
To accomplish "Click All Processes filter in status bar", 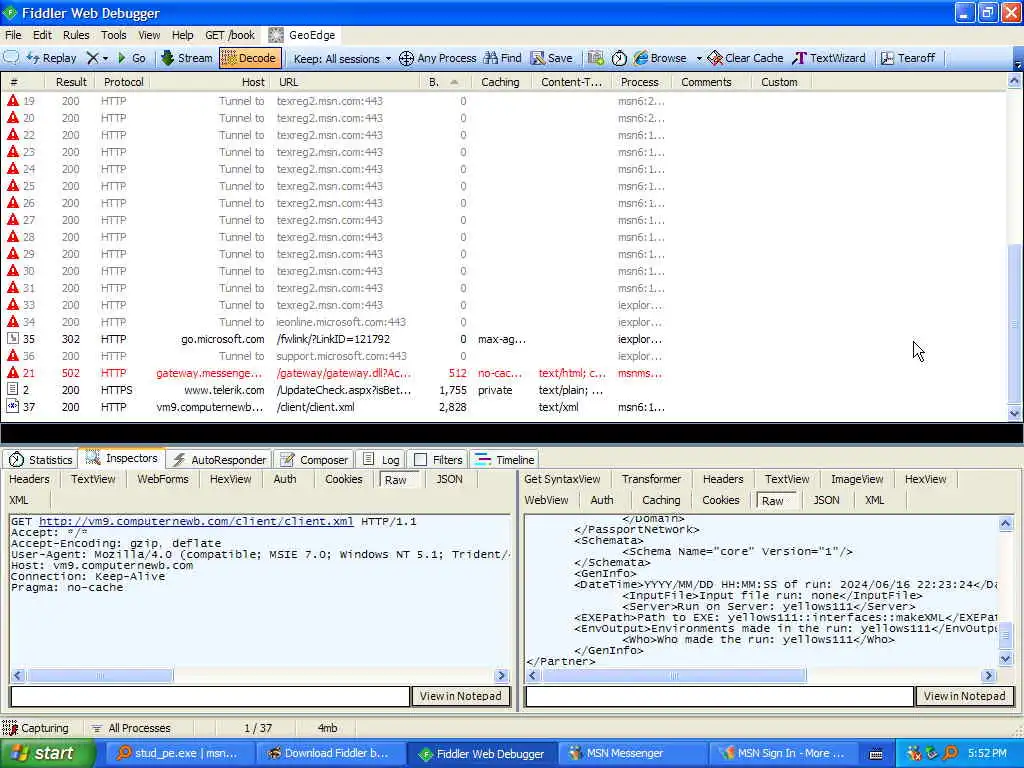I will [131, 728].
